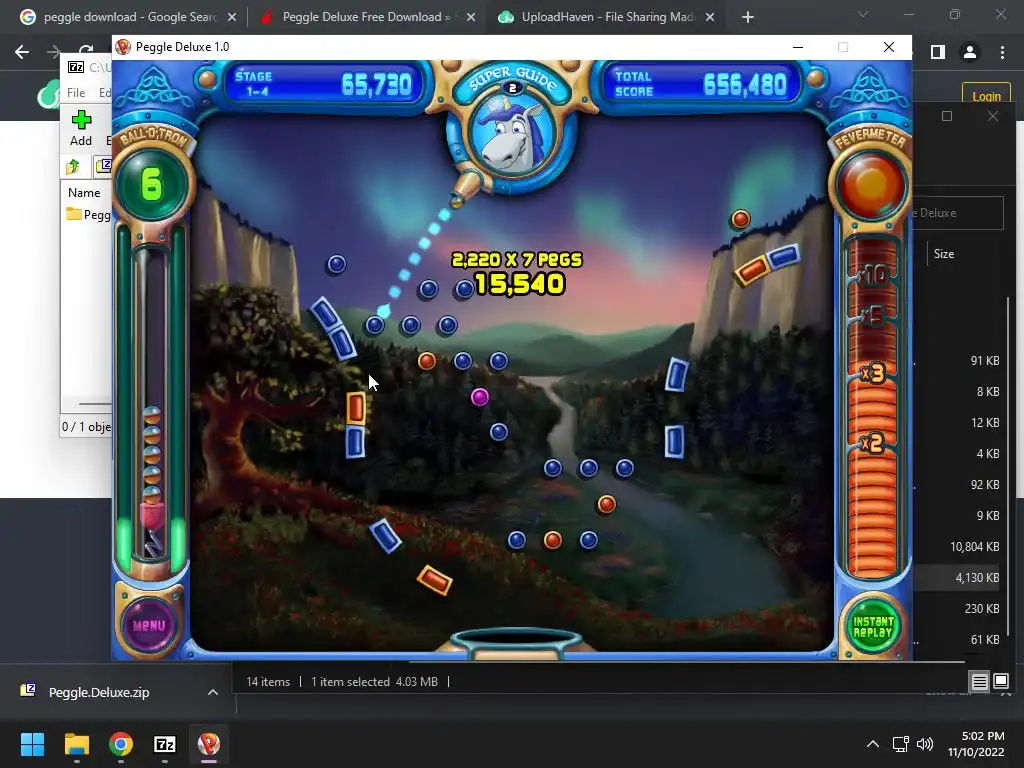This screenshot has height=768, width=1024.
Task: Click the green Instant Replay button
Action: (x=872, y=626)
